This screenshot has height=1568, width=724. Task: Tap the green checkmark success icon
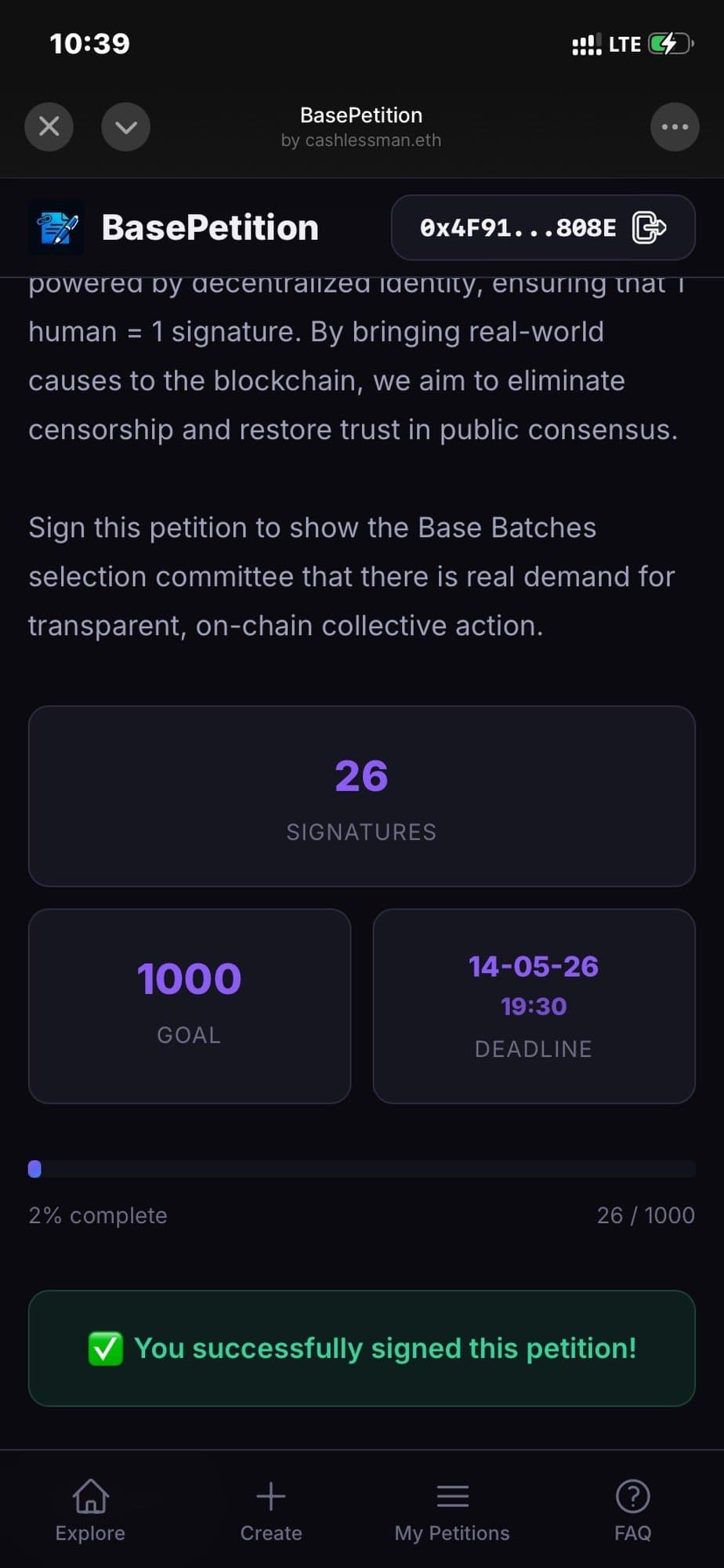(x=105, y=1348)
